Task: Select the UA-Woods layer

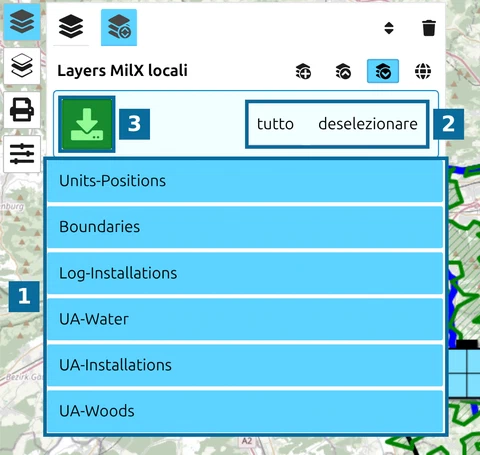Action: point(245,411)
